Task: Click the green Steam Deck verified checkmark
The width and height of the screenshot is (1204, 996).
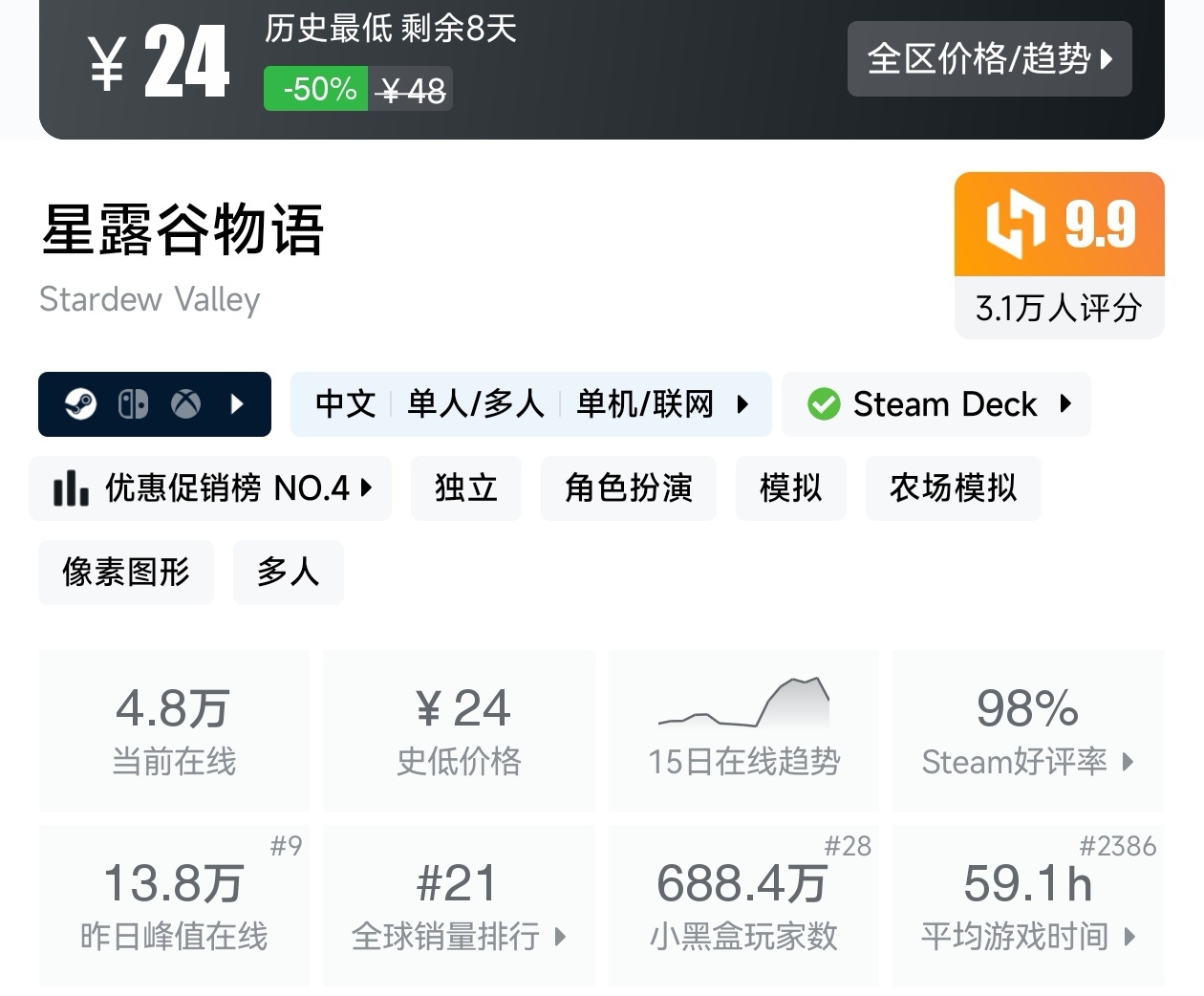Action: pos(824,404)
